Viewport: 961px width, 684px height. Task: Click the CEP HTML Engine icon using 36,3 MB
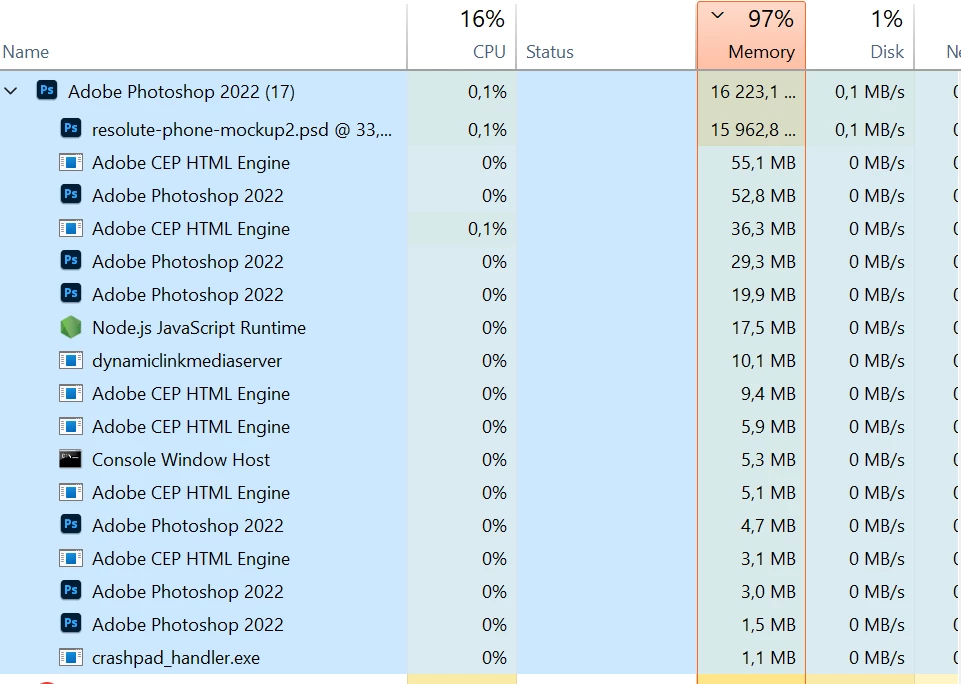pyautogui.click(x=70, y=229)
